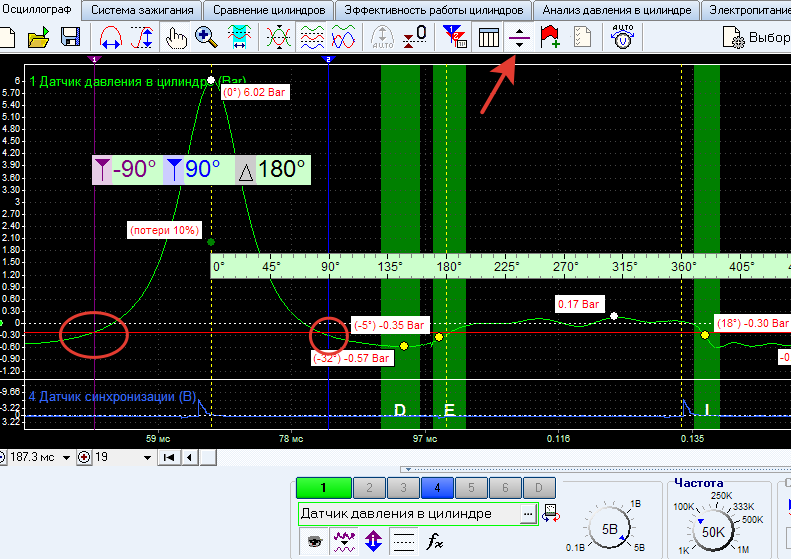Toggle the table columns grid icon
Viewport: 791px width, 559px height.
click(488, 37)
